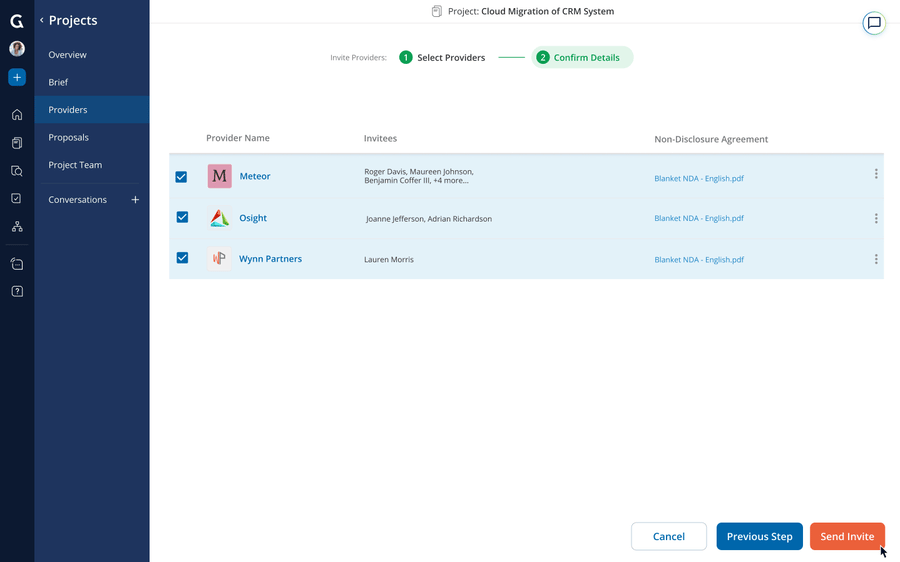Uncheck the Wynn Partners provider checkbox

[182, 258]
